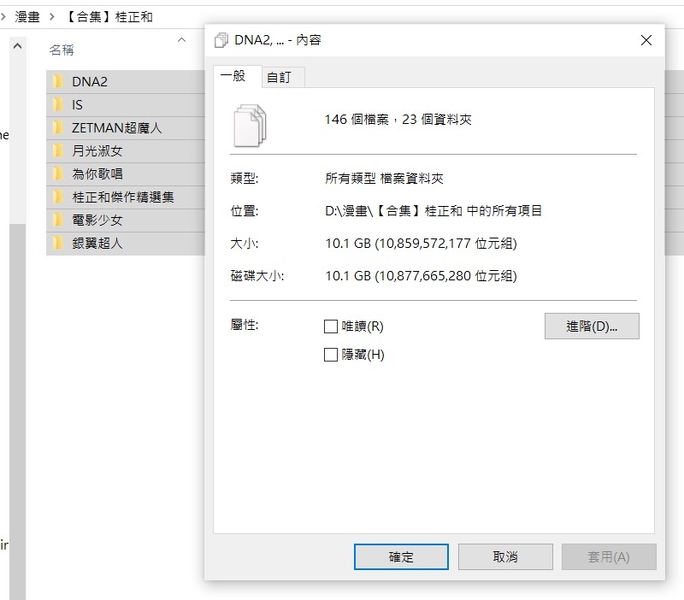Viewport: 684px width, 600px height.
Task: Switch to the 一般 tab
Action: (236, 76)
